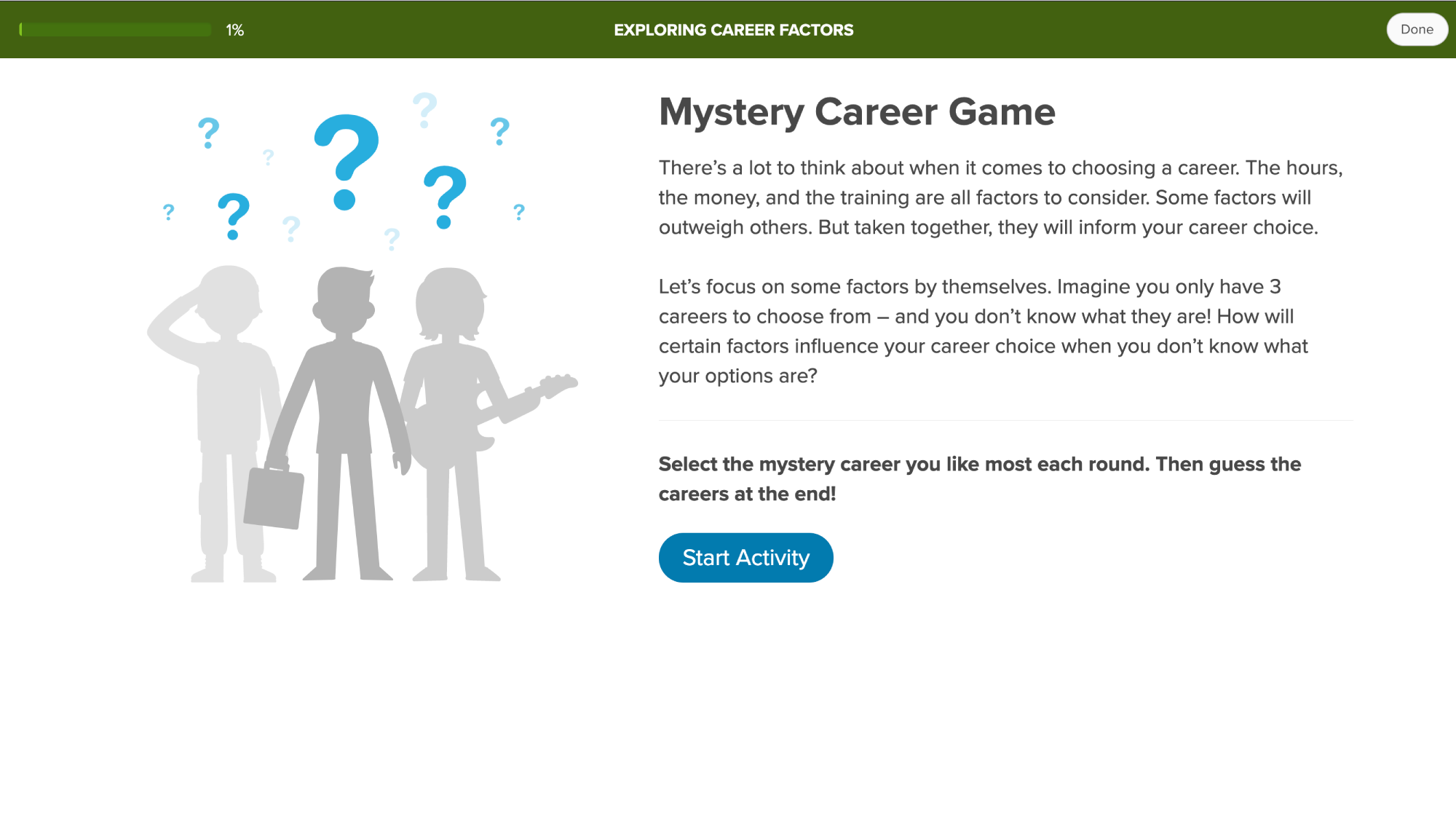This screenshot has height=820, width=1456.
Task: Click the paragraph starting with "Let's focus"
Action: coord(983,331)
